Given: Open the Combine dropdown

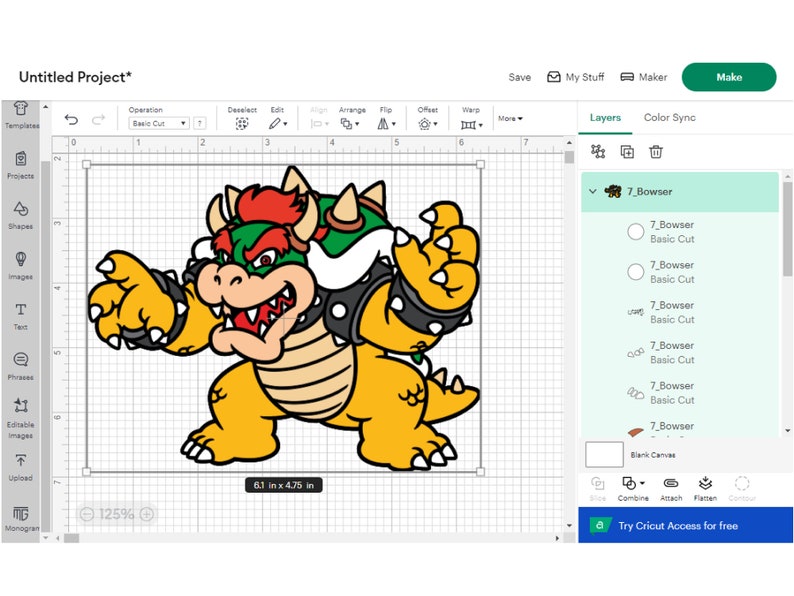Looking at the screenshot, I should (633, 489).
